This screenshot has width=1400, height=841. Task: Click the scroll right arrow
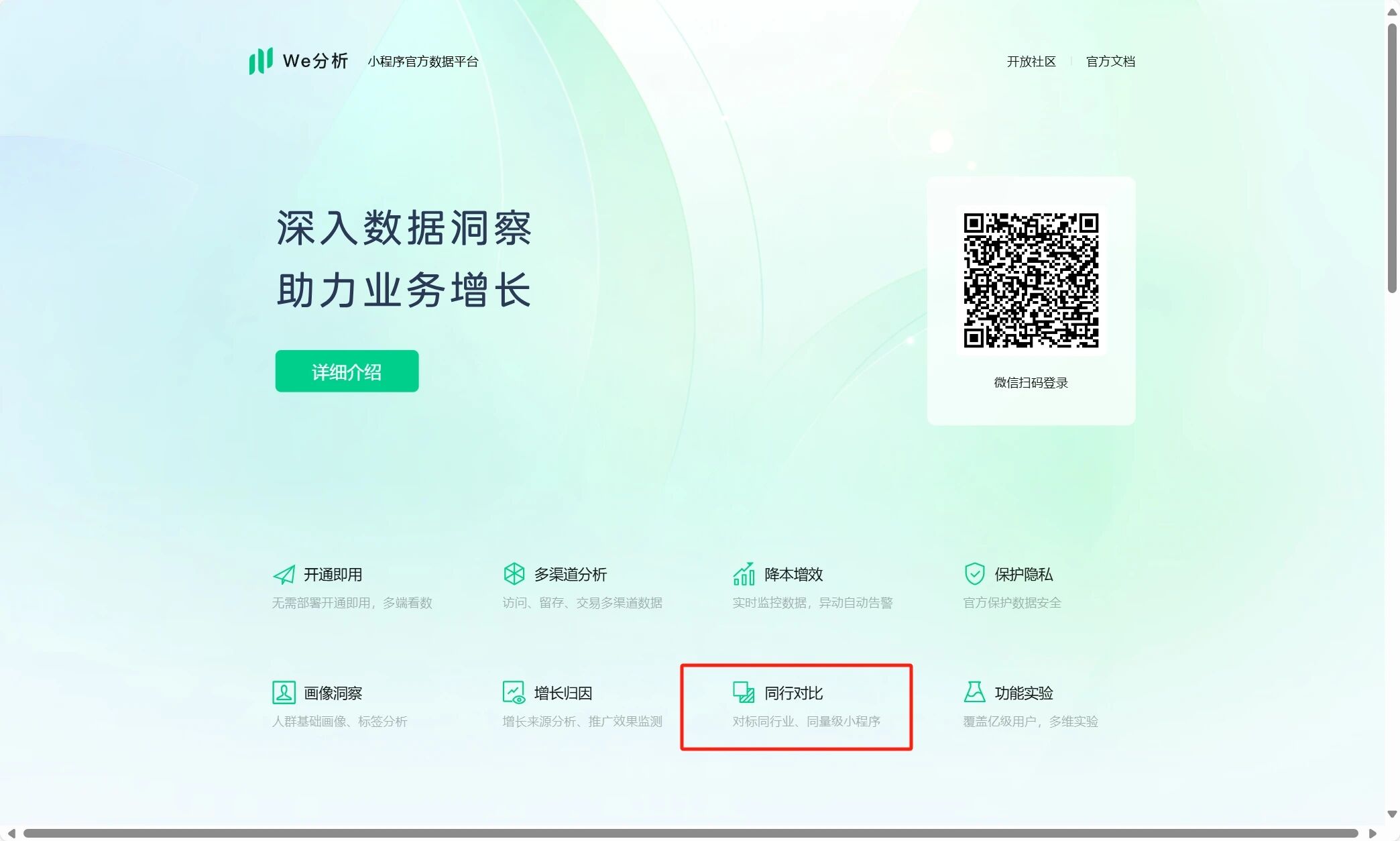point(1373,834)
